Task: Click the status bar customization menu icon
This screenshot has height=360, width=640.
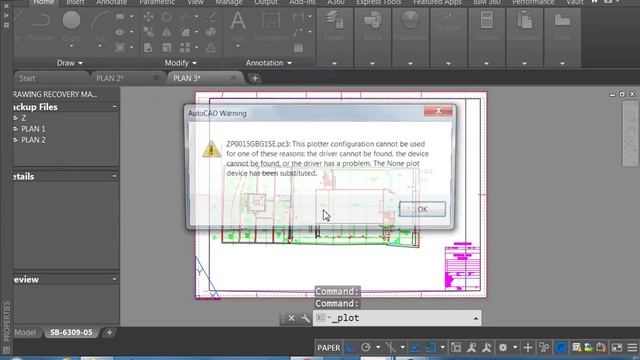Action: [x=632, y=347]
